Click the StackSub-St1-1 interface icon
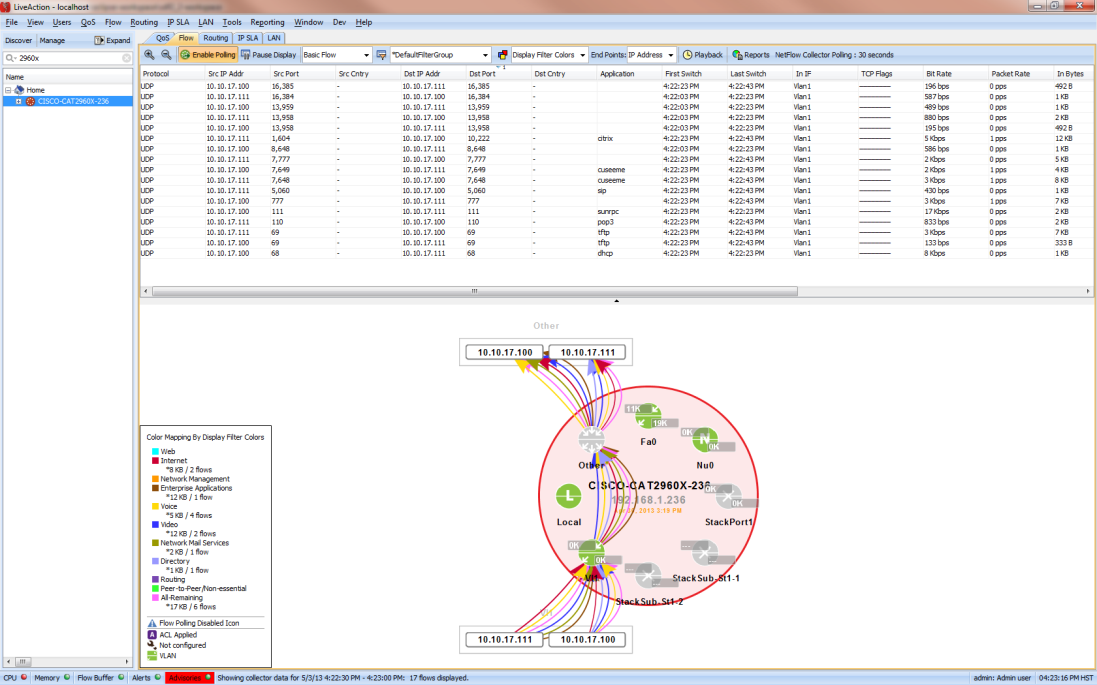 coord(705,553)
